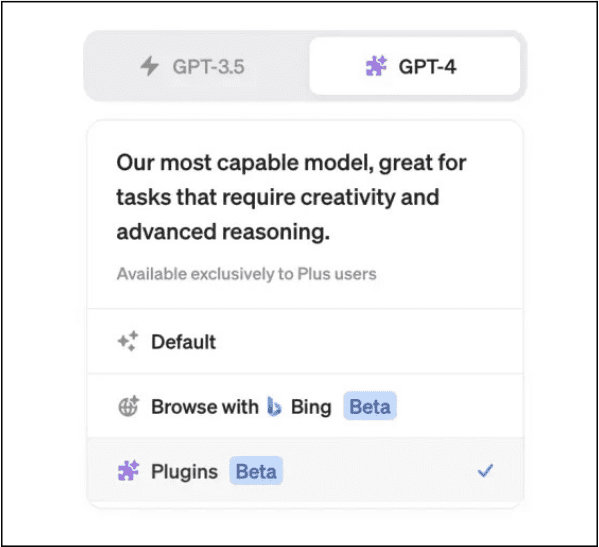Image resolution: width=599 pixels, height=547 pixels.
Task: Click the lightning bolt icon beside GPT-3.5
Action: 149,66
